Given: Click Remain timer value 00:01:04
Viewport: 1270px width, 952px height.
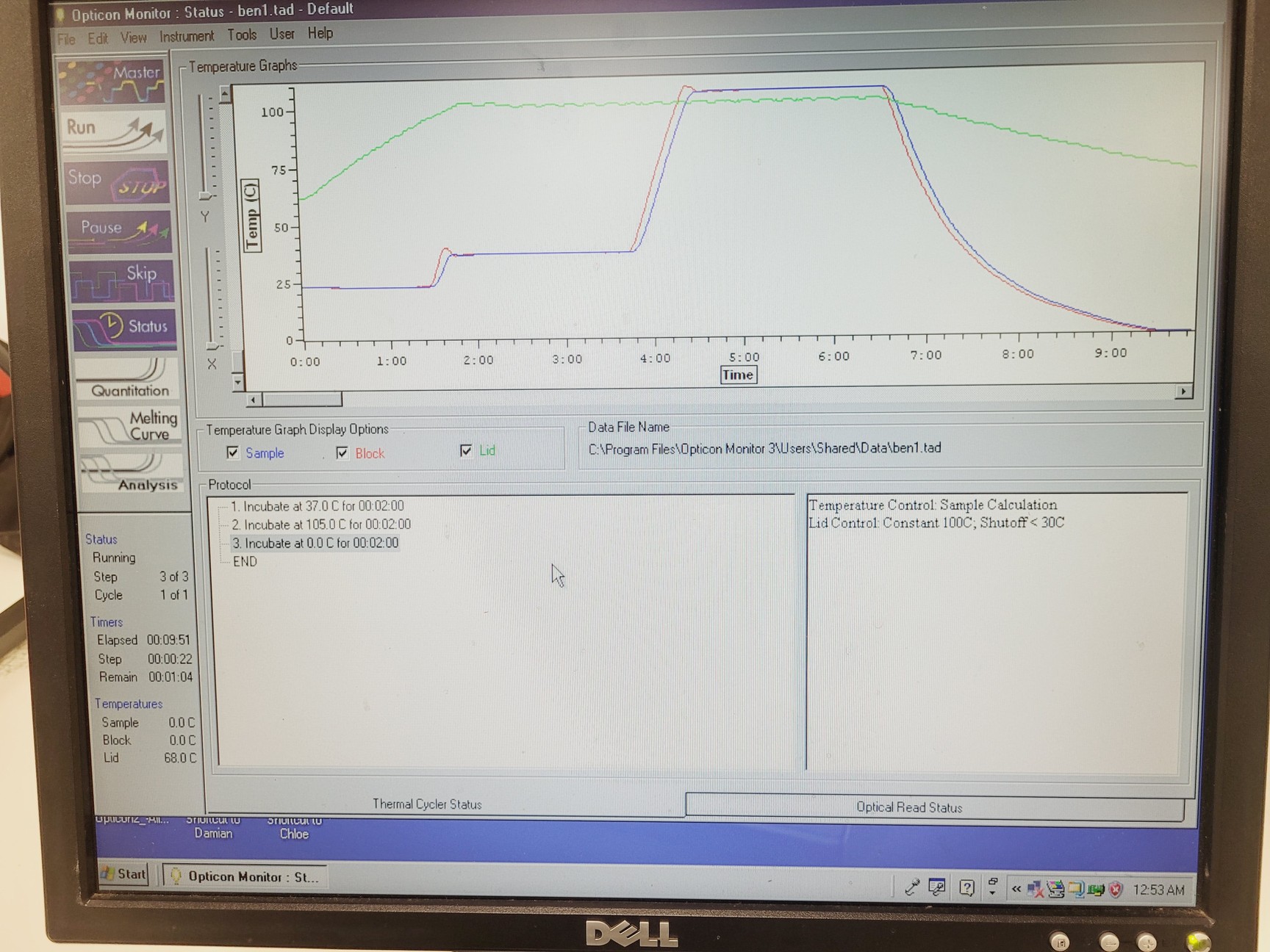Looking at the screenshot, I should (x=171, y=677).
